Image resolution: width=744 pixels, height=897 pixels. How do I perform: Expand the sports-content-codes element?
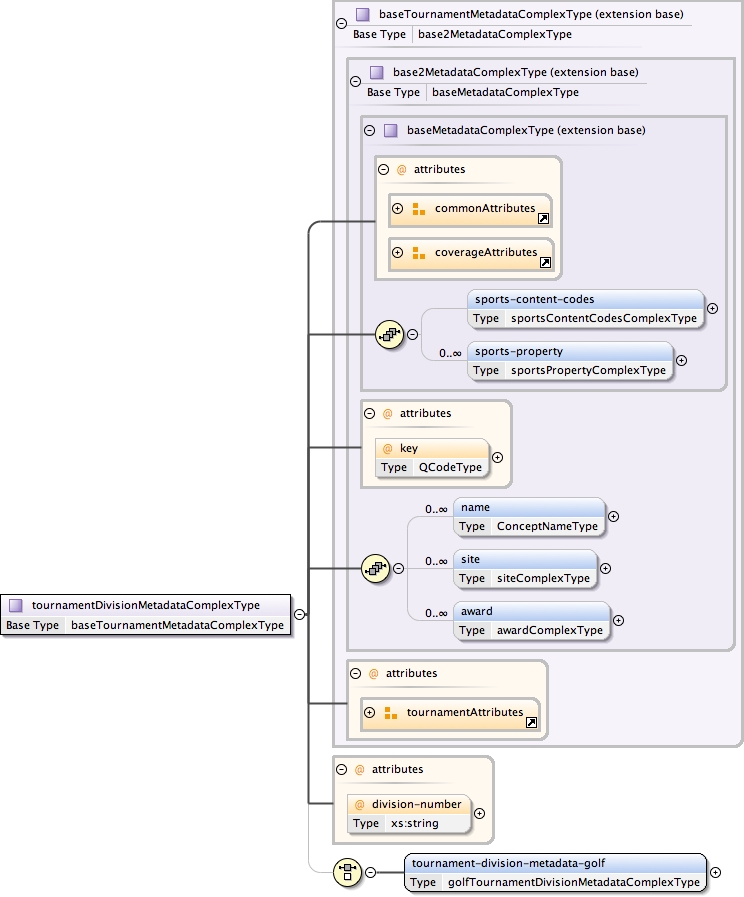tap(712, 308)
